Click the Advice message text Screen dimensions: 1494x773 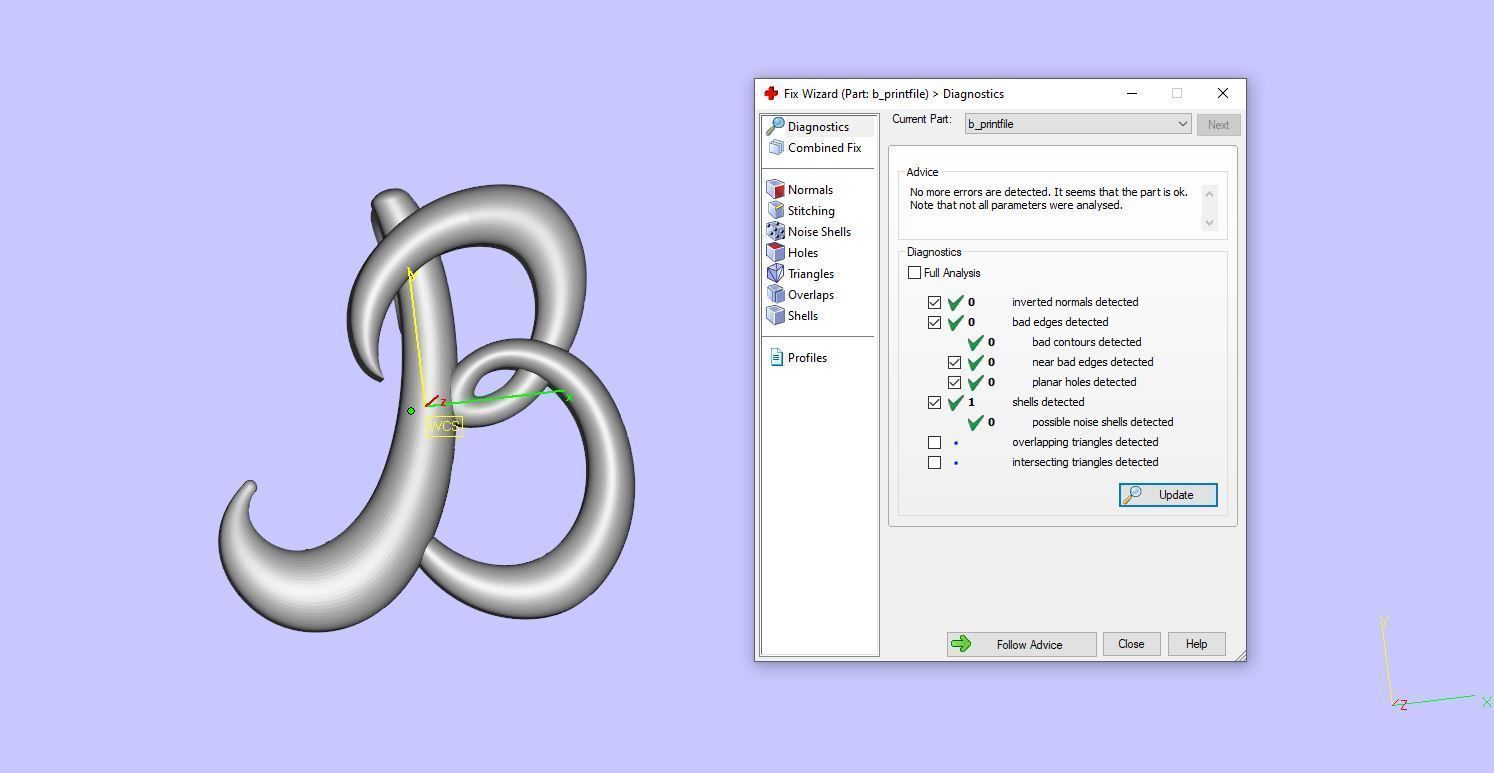tap(1049, 198)
